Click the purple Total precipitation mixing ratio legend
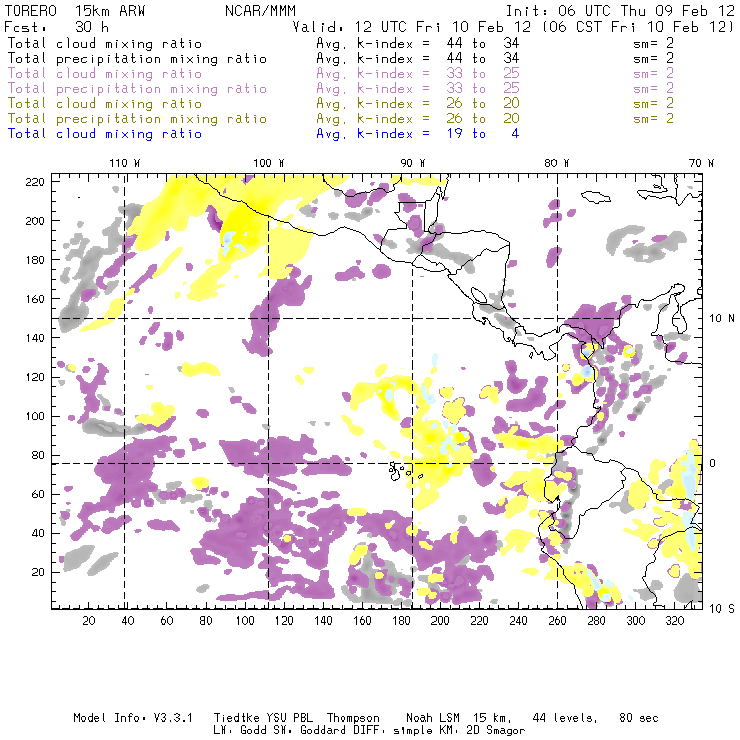This screenshot has width=740, height=740. [137, 89]
